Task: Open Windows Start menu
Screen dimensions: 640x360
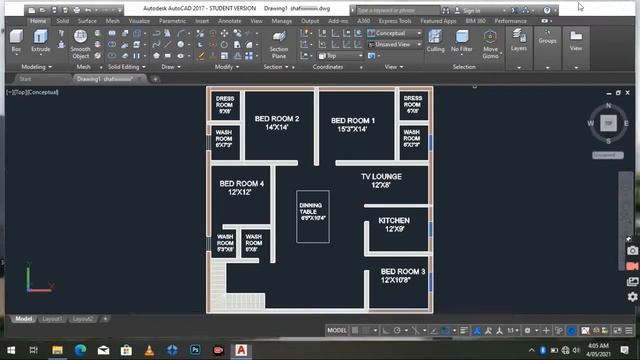Action: 11,350
